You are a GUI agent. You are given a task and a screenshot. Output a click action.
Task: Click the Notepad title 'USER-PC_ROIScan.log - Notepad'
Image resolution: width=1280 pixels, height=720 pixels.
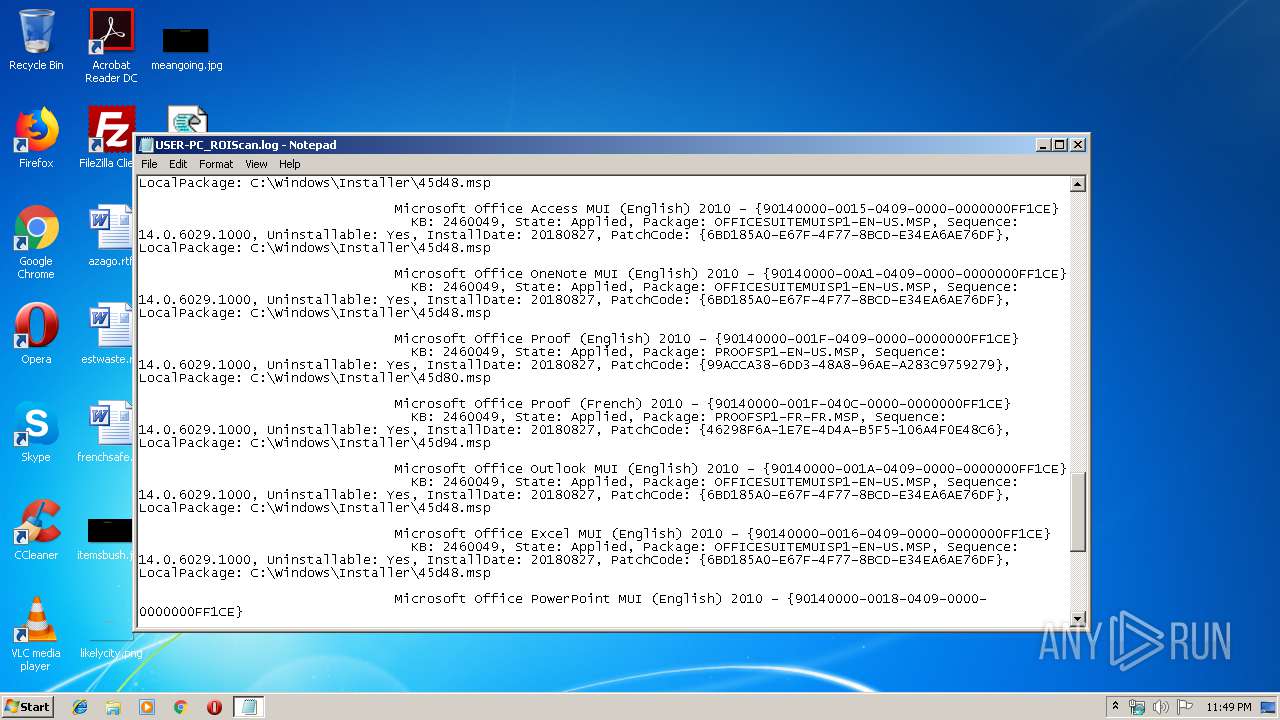(246, 145)
